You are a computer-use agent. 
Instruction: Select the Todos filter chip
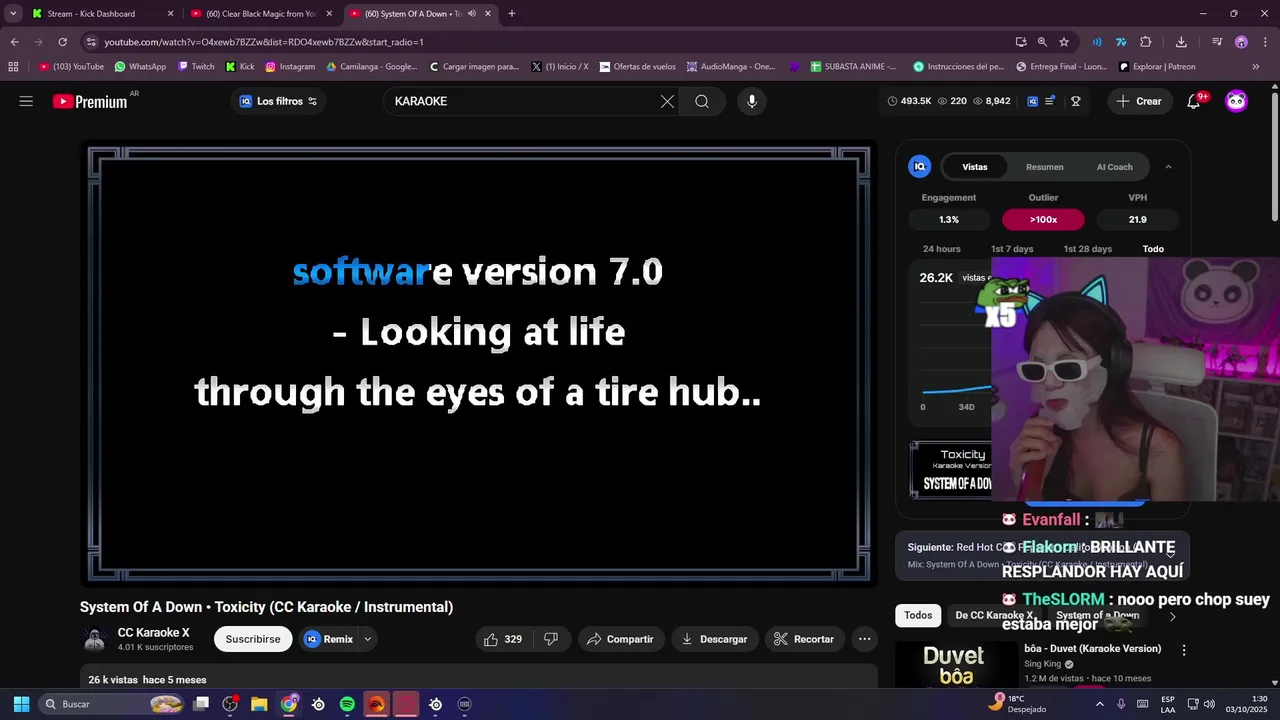point(918,615)
